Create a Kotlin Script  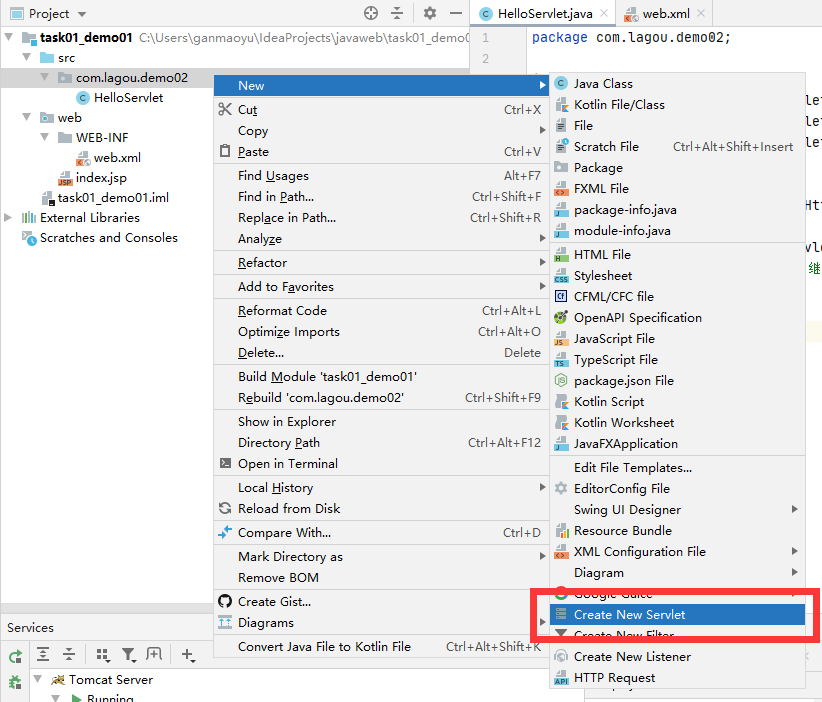(677, 402)
